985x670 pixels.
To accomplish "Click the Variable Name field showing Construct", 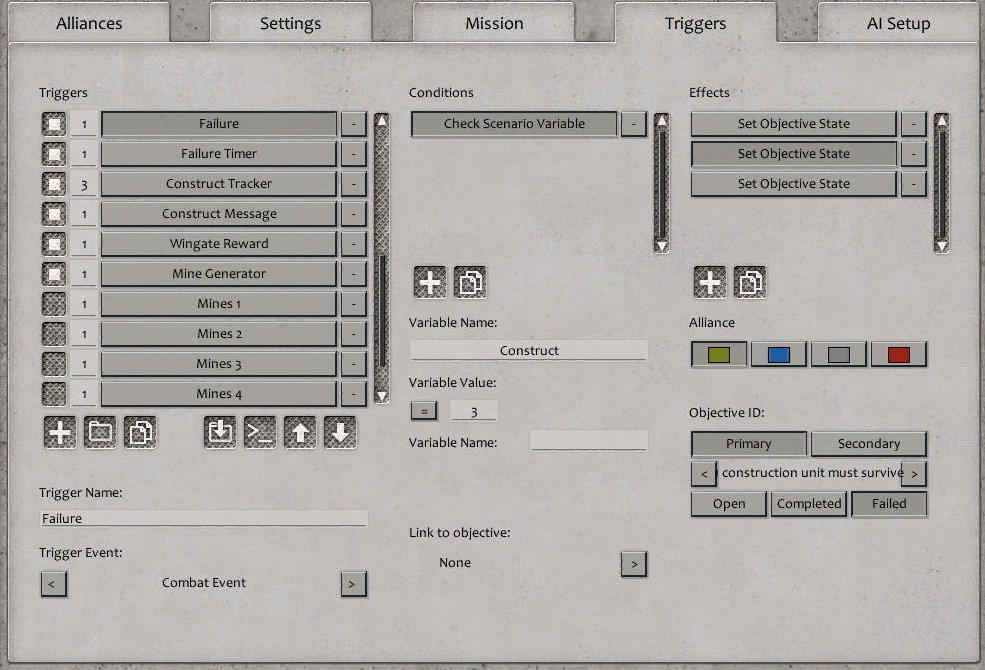I will point(529,350).
